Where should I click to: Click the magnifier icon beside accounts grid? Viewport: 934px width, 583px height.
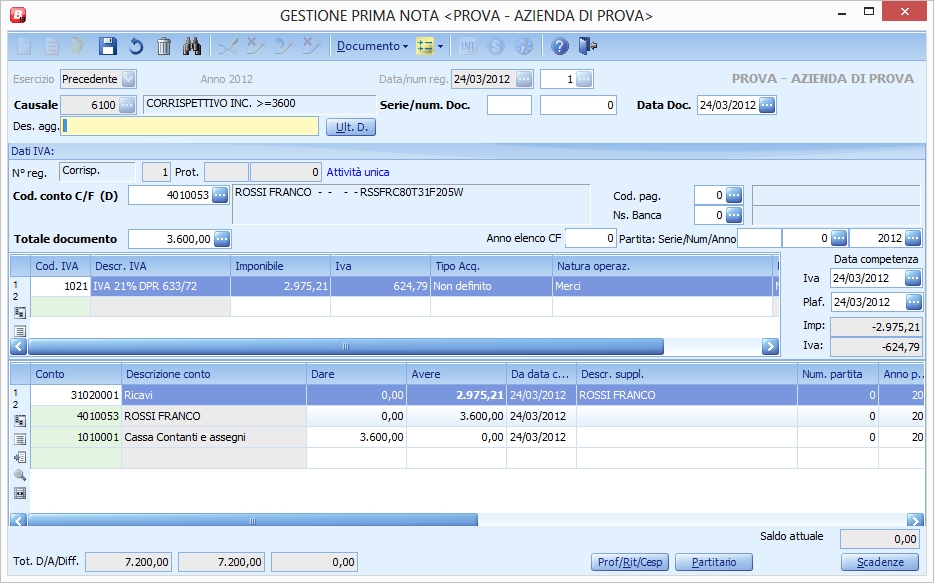click(x=19, y=475)
